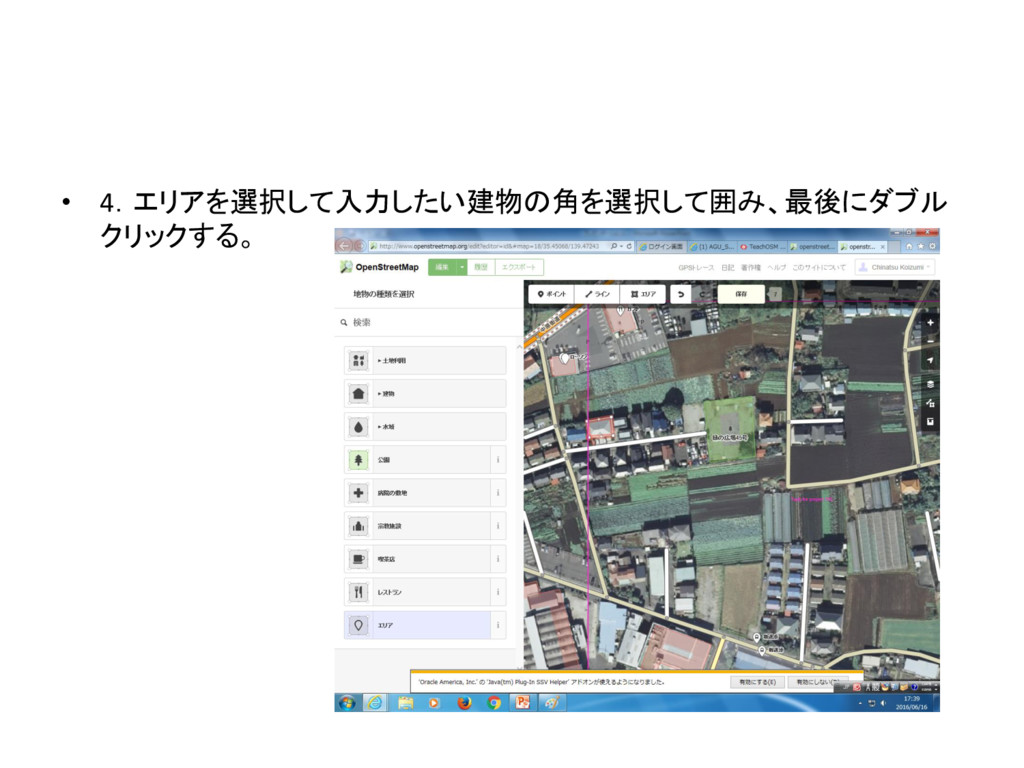Open info for the レストラン preset
The image size is (1024, 768).
tap(498, 592)
